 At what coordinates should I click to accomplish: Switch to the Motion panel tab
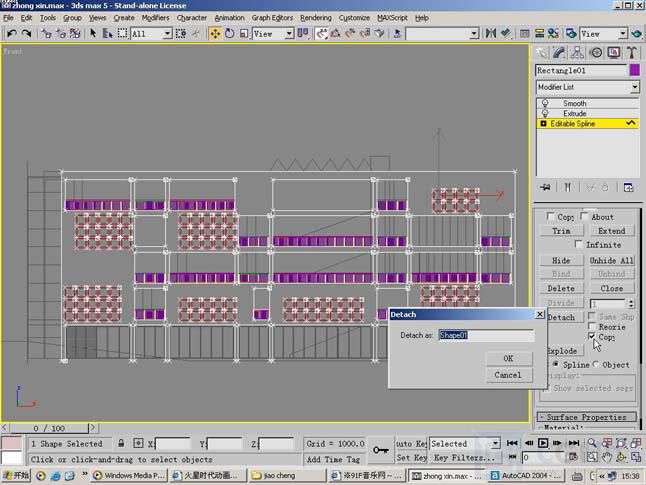click(595, 53)
